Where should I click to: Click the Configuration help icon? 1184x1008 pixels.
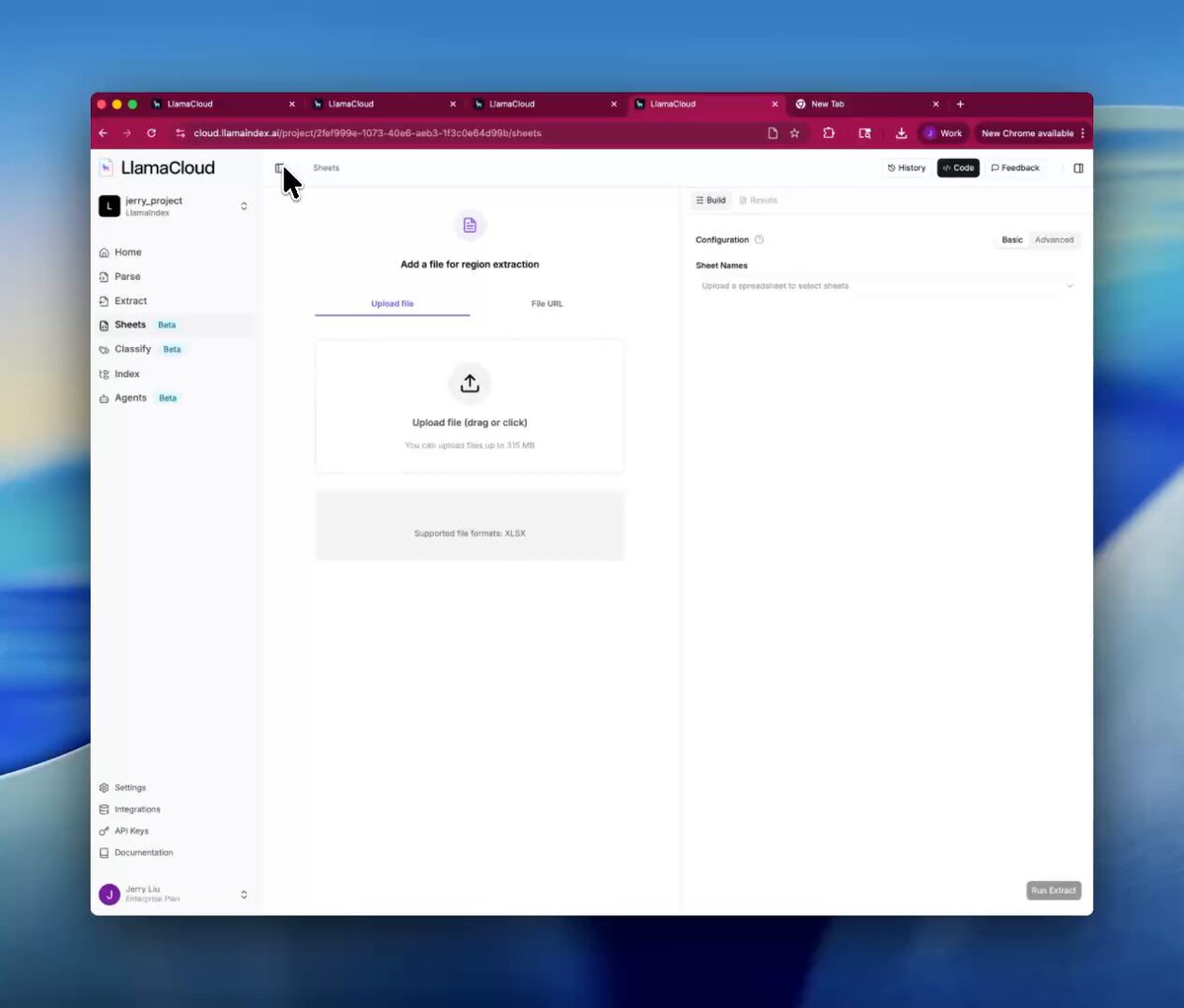point(759,240)
